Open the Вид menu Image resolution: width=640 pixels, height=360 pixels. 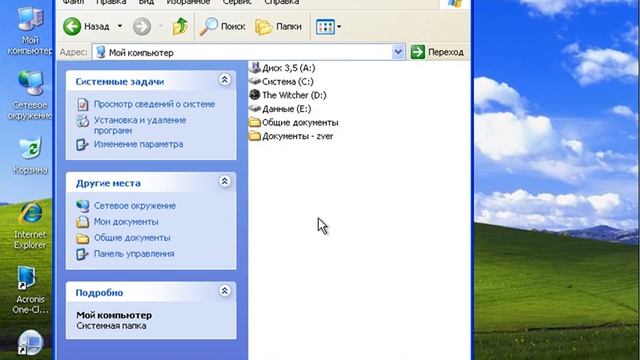[146, 2]
